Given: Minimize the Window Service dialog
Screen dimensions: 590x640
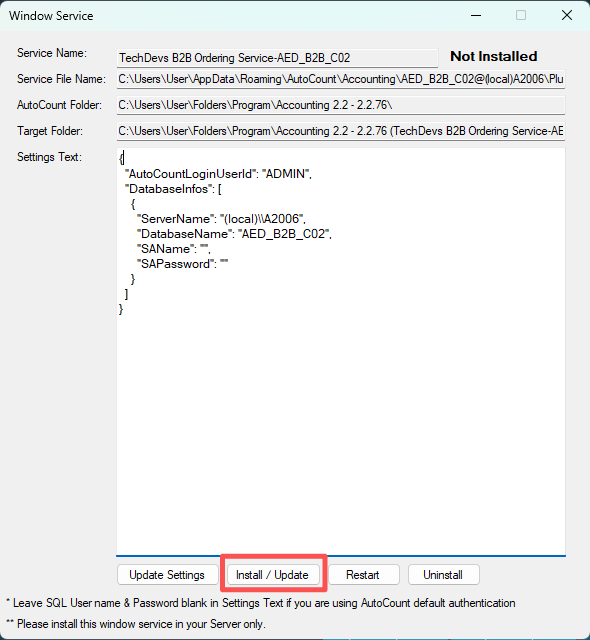Looking at the screenshot, I should [476, 16].
